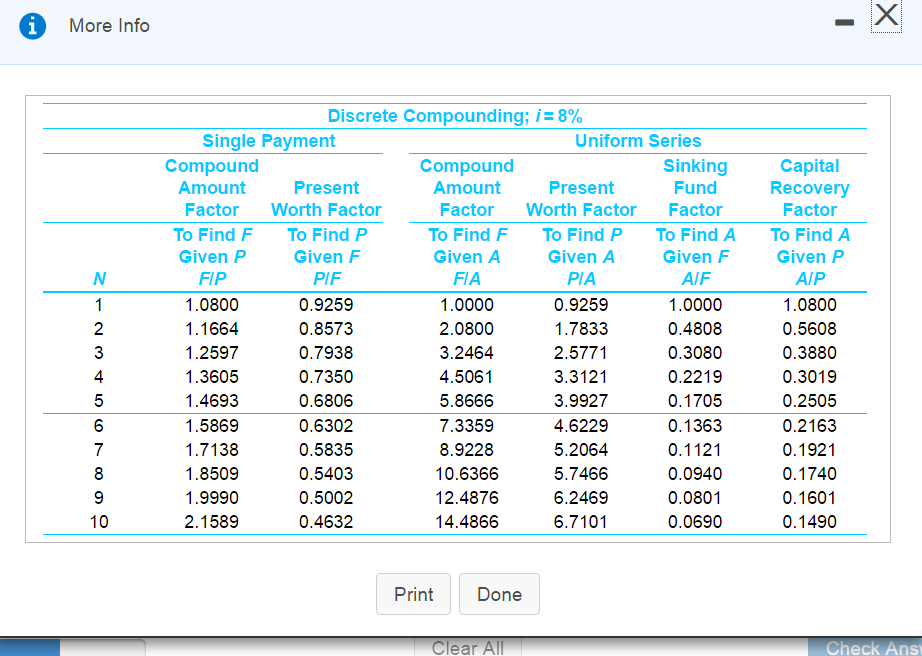922x656 pixels.
Task: Click the P/F value 0.8573
Action: (x=326, y=329)
